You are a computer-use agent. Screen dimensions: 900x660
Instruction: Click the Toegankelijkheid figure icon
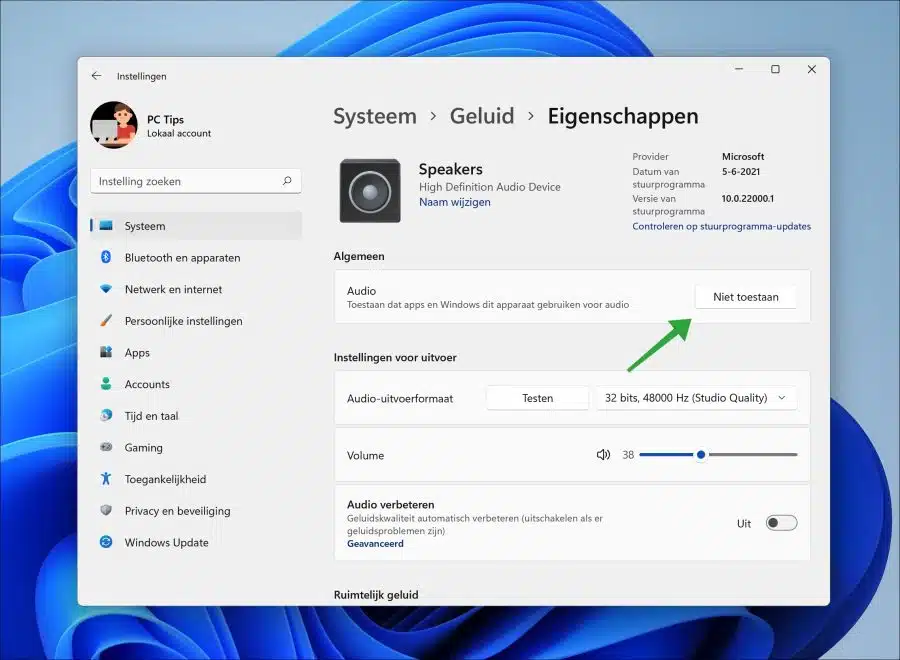pos(106,478)
